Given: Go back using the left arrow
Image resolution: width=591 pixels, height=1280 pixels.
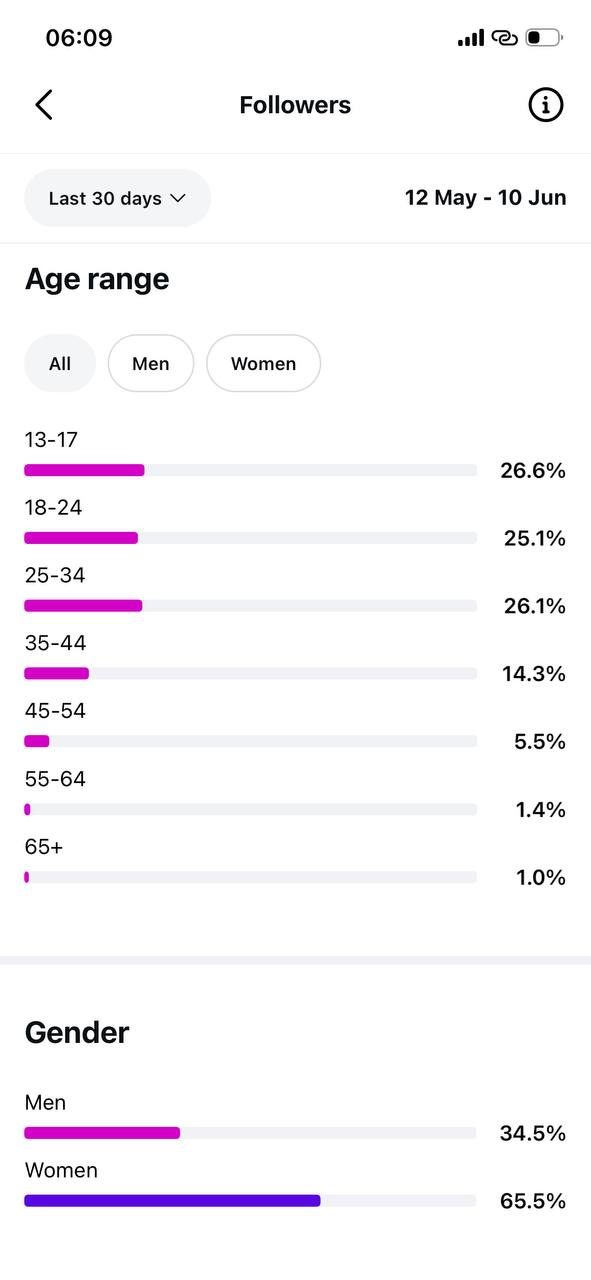Looking at the screenshot, I should [44, 105].
